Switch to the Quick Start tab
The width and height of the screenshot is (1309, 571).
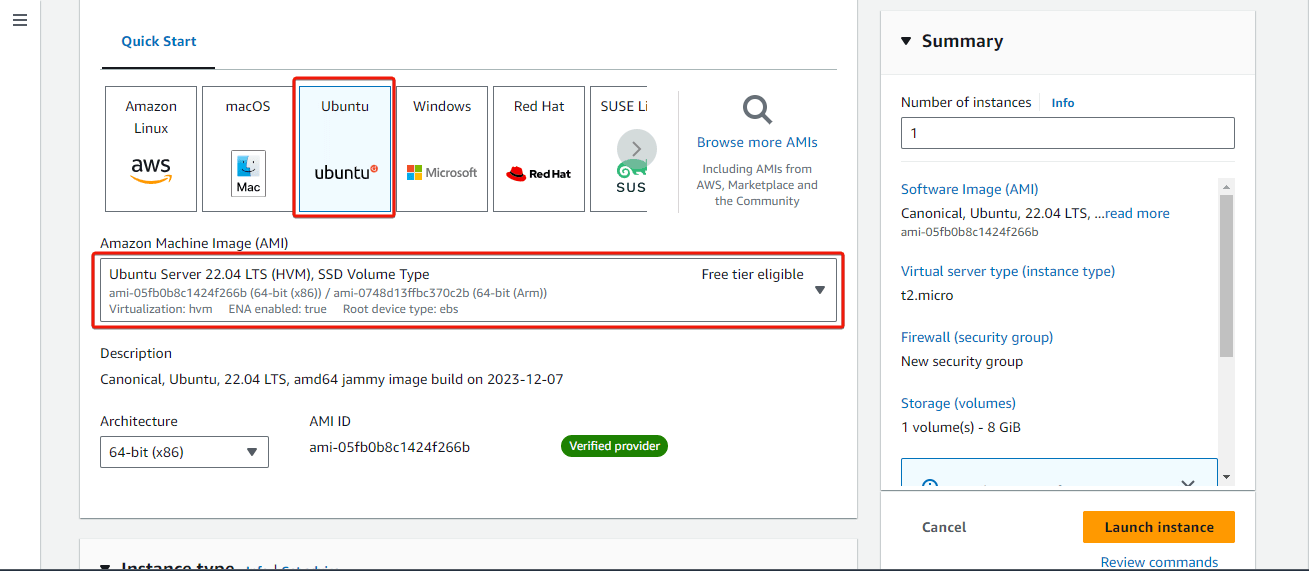click(159, 41)
